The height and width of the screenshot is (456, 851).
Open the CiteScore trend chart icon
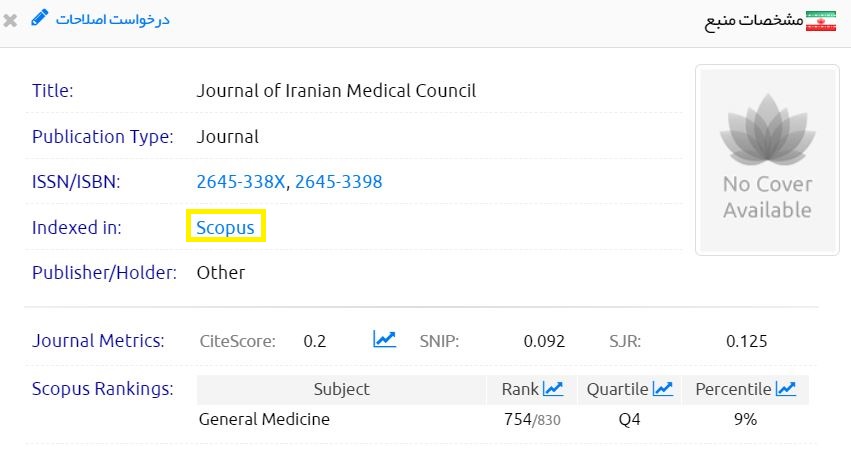tap(384, 340)
